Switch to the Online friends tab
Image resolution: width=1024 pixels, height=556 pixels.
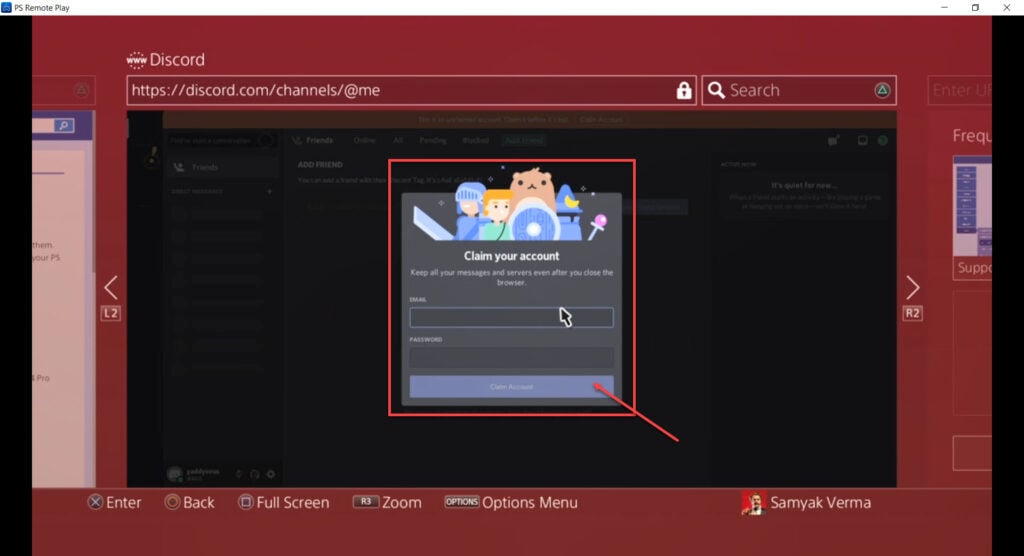364,140
